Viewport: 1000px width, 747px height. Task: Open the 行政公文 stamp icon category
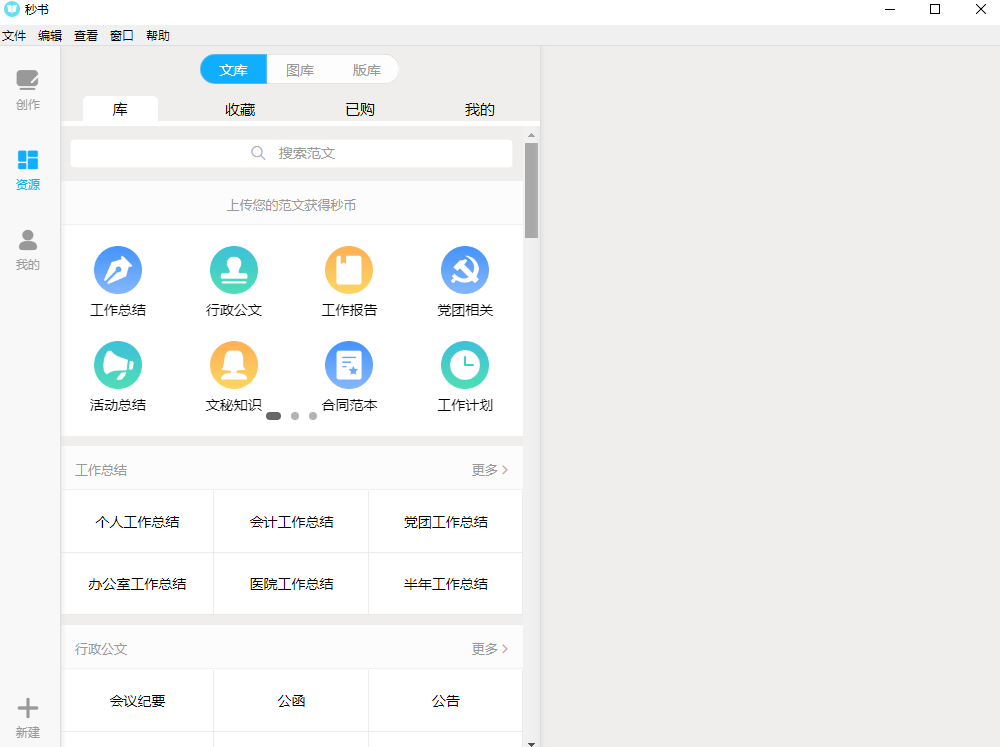(234, 270)
